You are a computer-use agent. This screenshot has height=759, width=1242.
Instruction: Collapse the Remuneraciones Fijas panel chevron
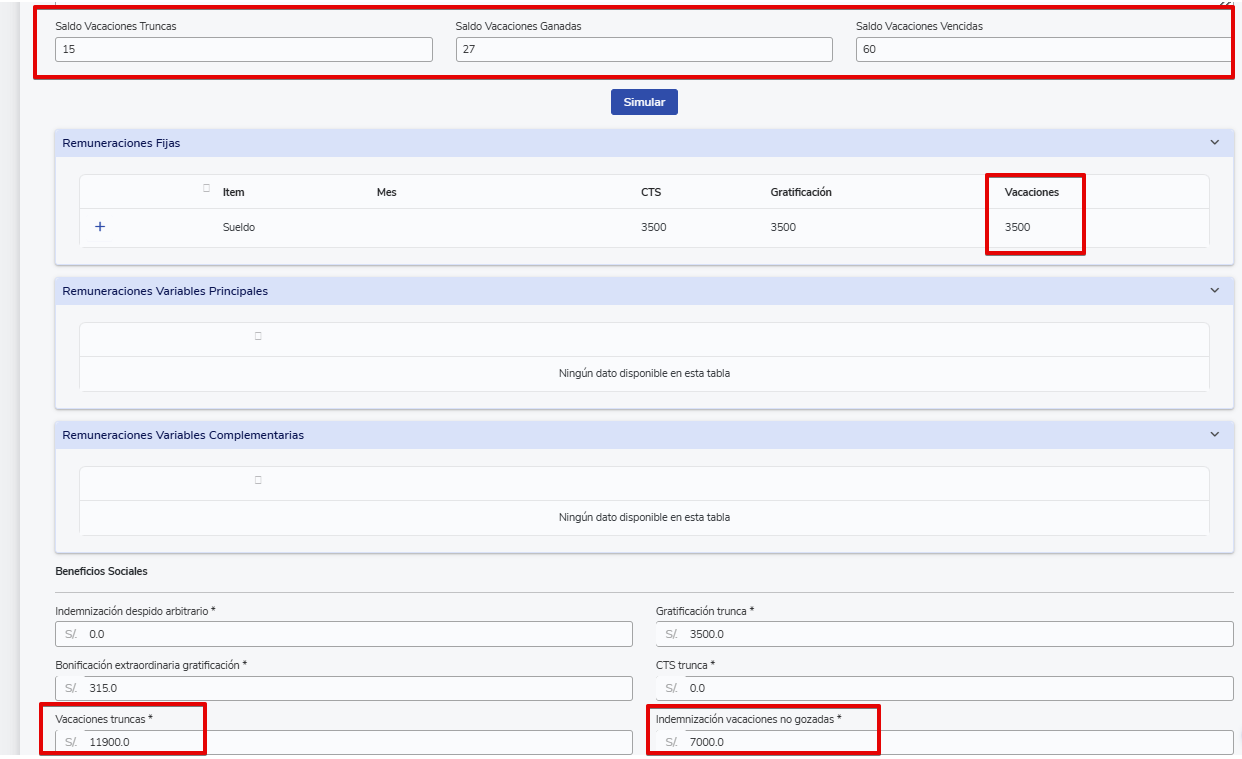click(x=1214, y=143)
